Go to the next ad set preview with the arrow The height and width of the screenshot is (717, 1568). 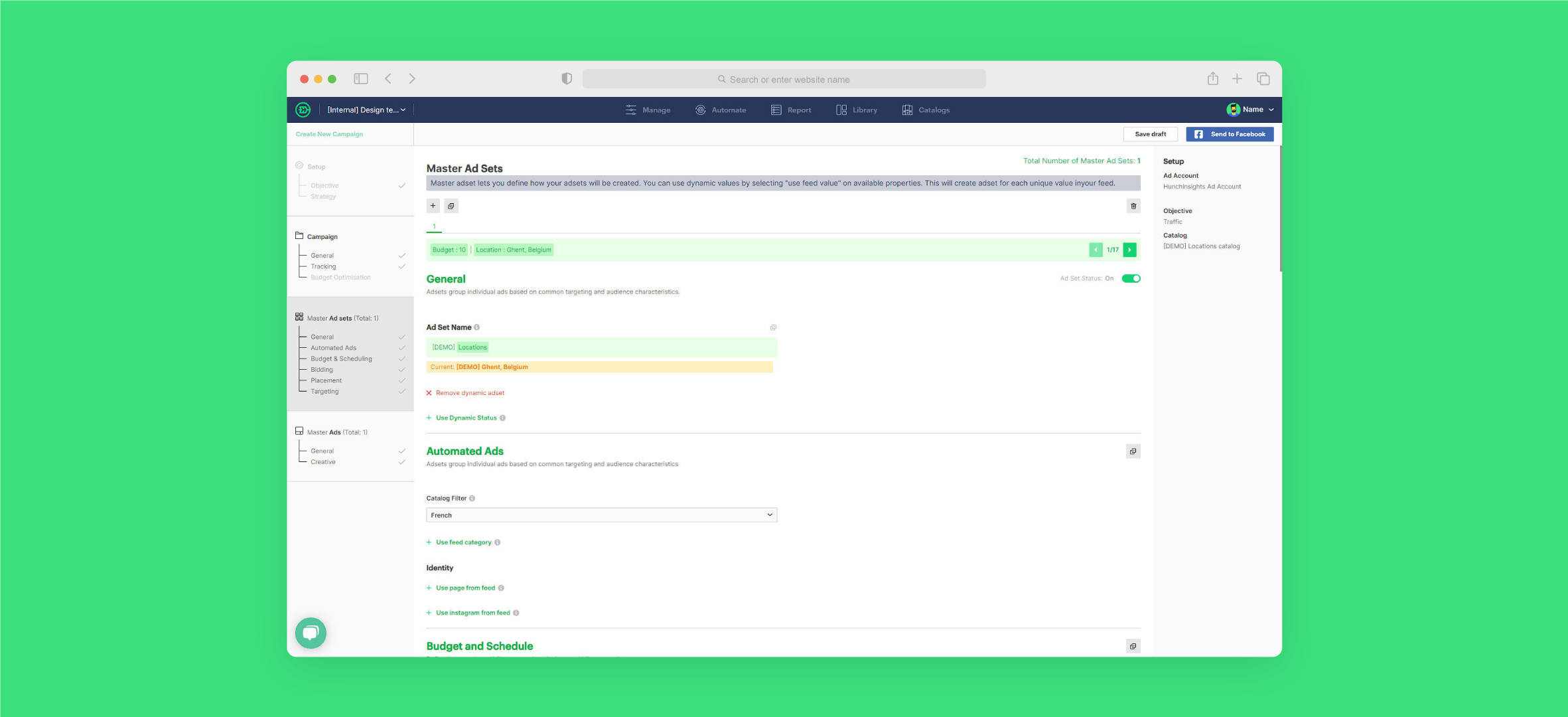1129,250
